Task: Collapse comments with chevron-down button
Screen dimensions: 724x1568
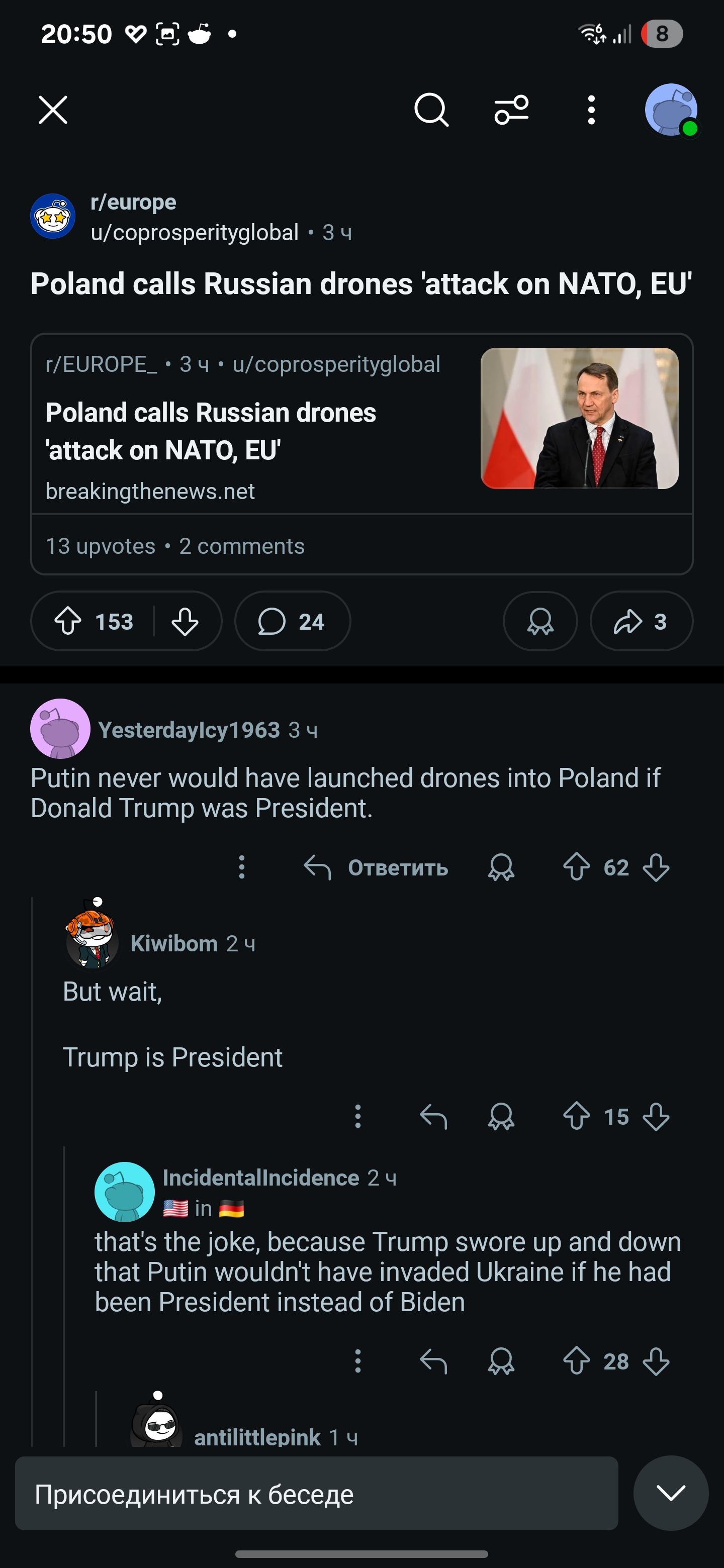Action: click(x=671, y=1493)
